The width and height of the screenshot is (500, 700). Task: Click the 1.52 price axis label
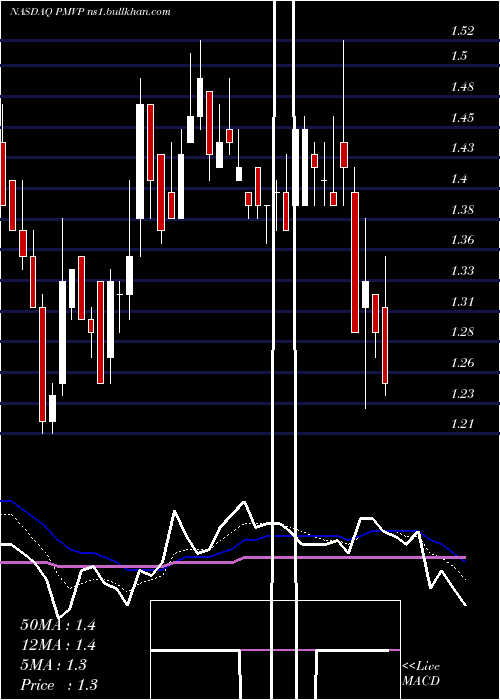click(x=462, y=31)
